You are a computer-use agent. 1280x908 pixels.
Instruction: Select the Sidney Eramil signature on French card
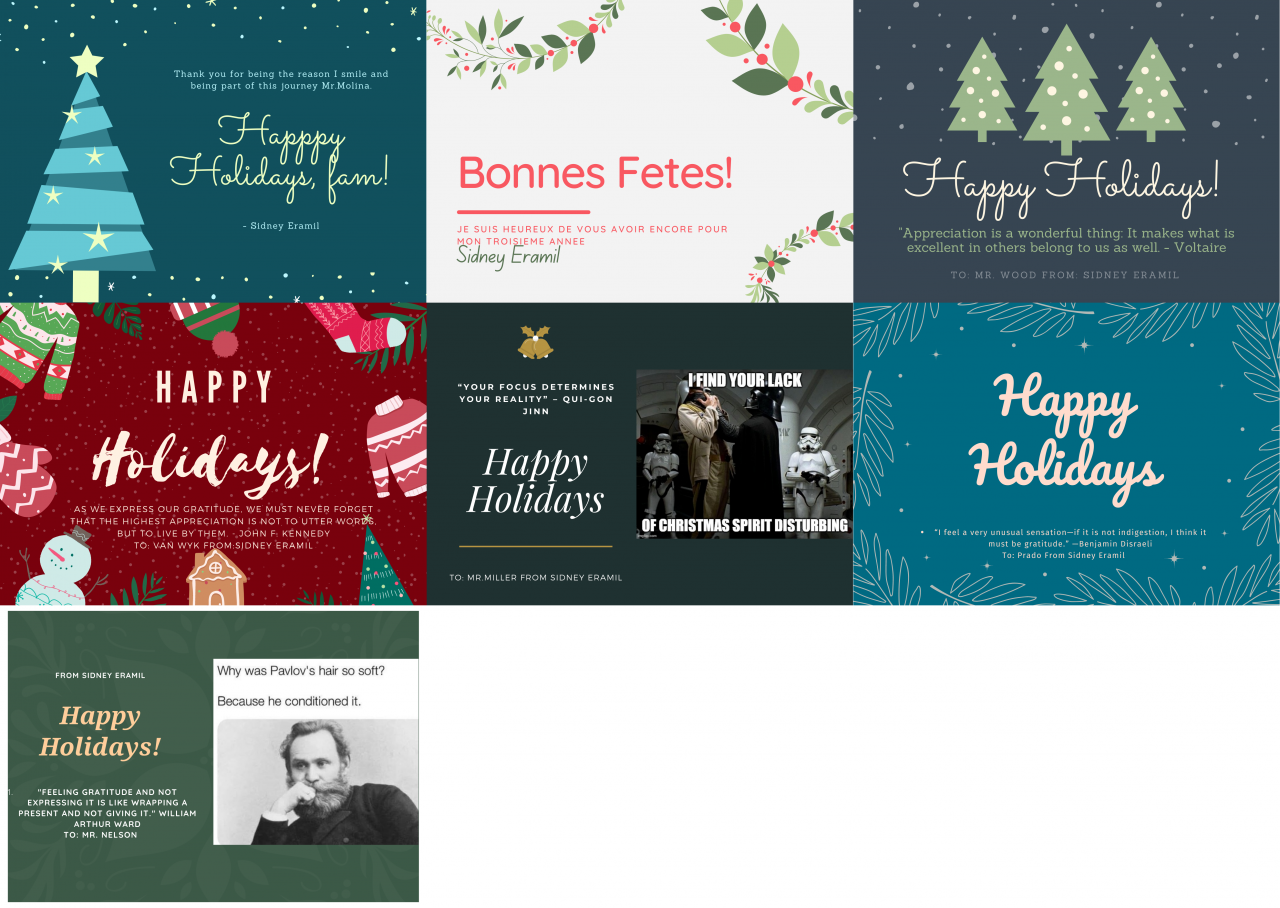pos(508,256)
